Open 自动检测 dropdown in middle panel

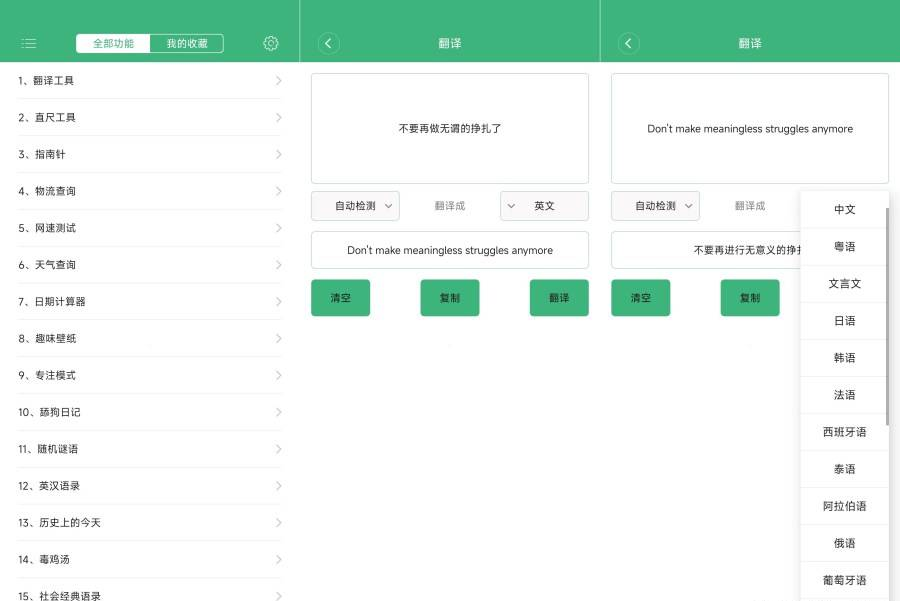355,206
